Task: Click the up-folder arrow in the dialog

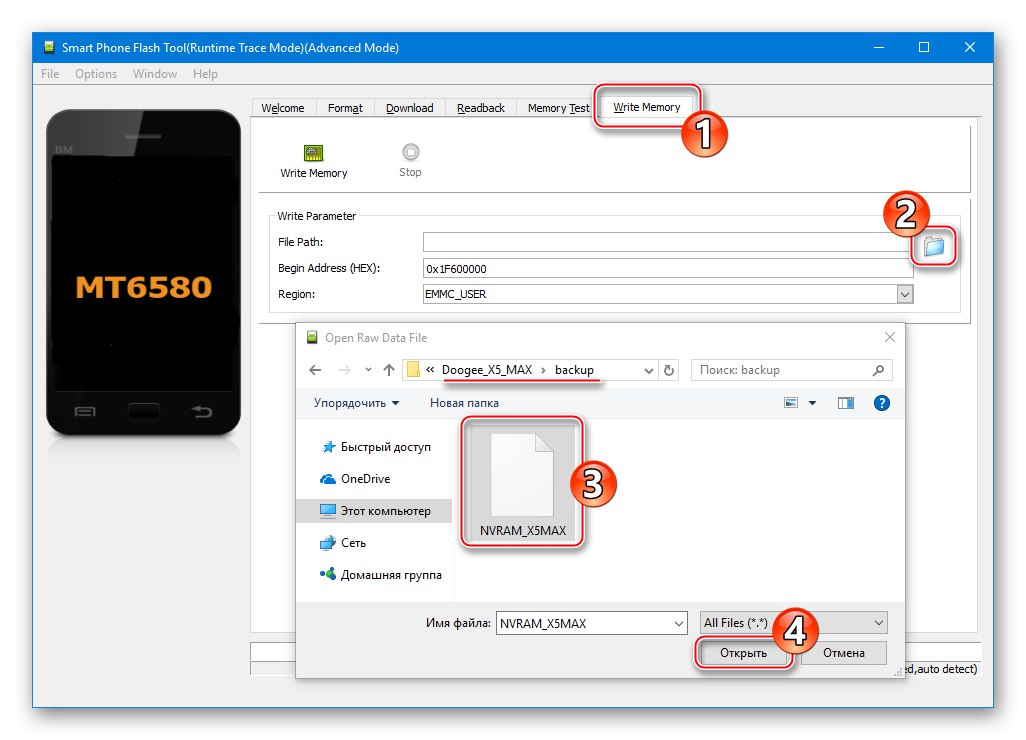Action: pyautogui.click(x=389, y=369)
